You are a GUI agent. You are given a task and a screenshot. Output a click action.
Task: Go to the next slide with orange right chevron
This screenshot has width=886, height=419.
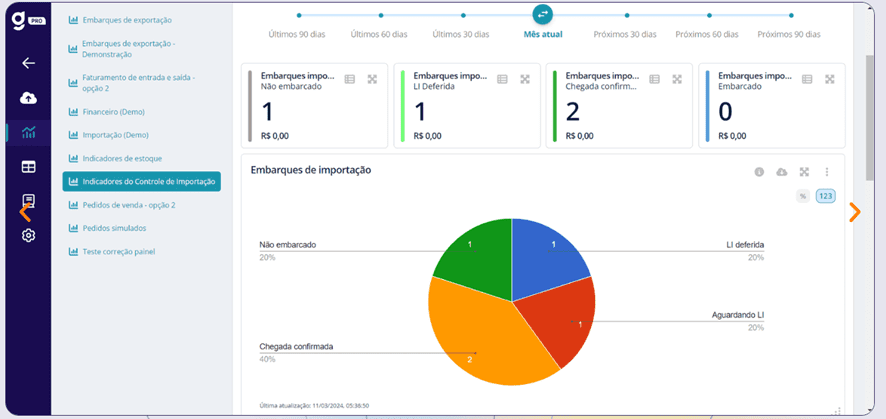[854, 212]
